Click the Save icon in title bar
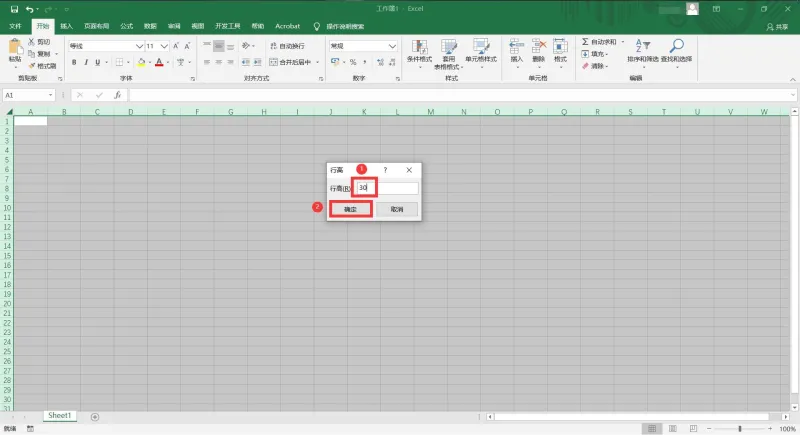The width and height of the screenshot is (800, 435). point(14,9)
